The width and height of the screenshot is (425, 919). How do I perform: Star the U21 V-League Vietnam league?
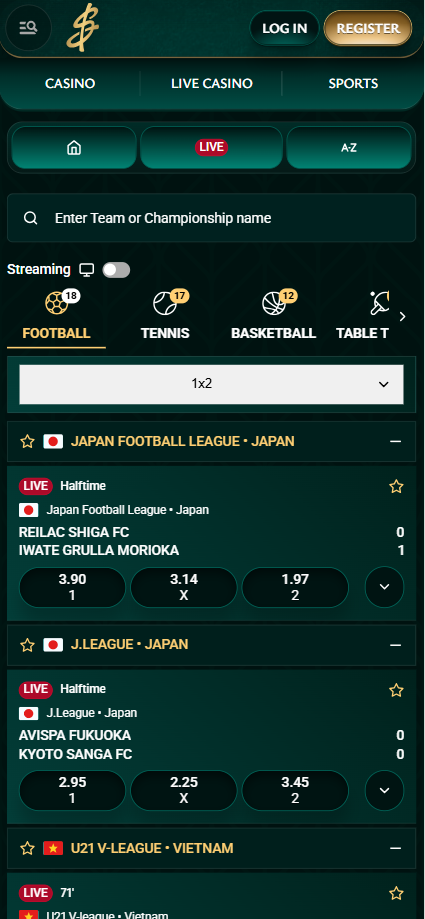[x=28, y=848]
